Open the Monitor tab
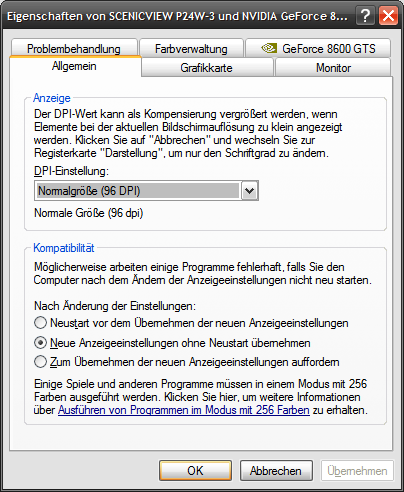404x492 pixels. click(333, 68)
